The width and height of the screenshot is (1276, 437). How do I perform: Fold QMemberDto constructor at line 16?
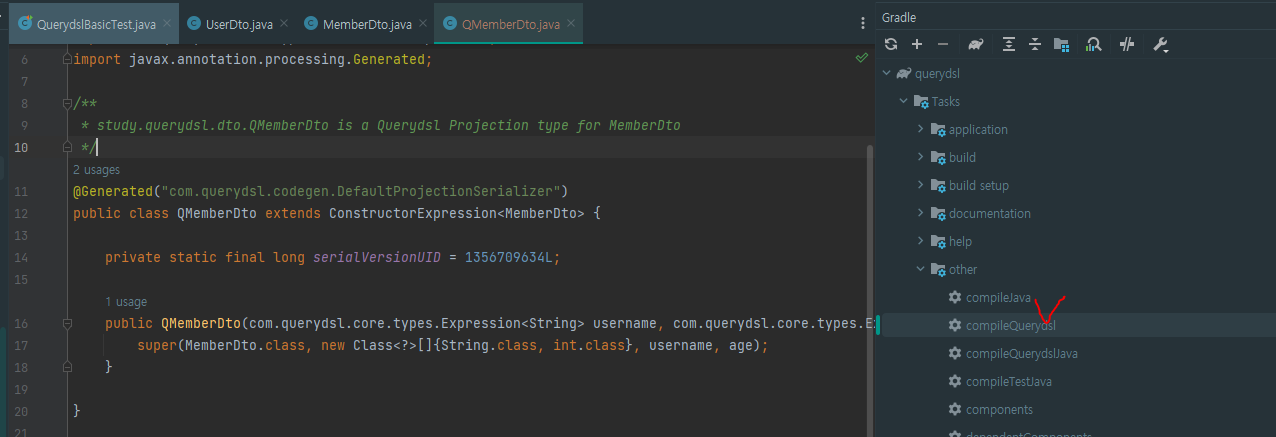pyautogui.click(x=67, y=323)
